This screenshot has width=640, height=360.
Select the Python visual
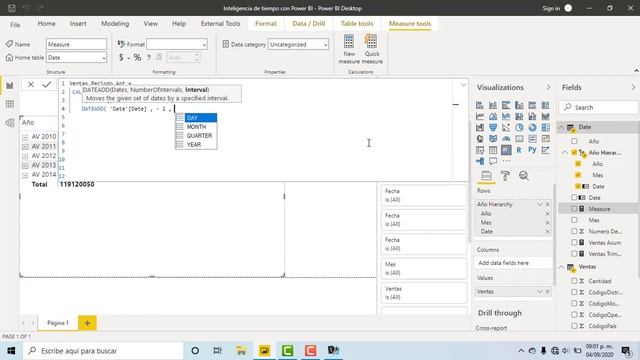pos(532,150)
